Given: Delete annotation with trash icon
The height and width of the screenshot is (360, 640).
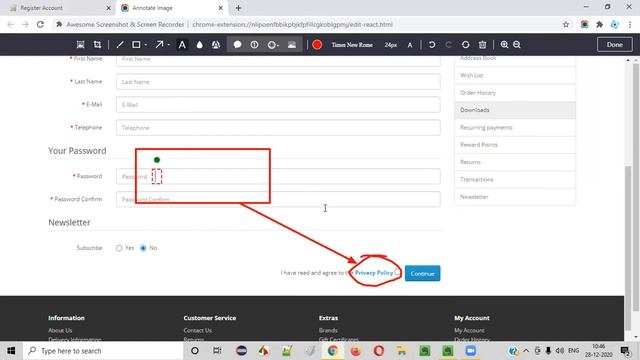Looking at the screenshot, I should 482,44.
